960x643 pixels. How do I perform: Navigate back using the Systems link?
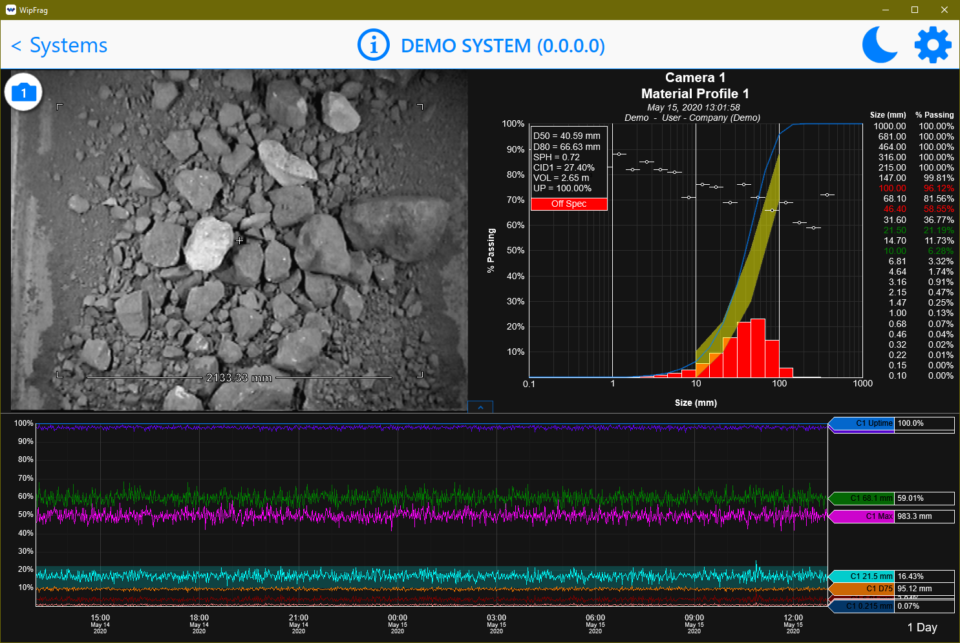click(x=59, y=44)
